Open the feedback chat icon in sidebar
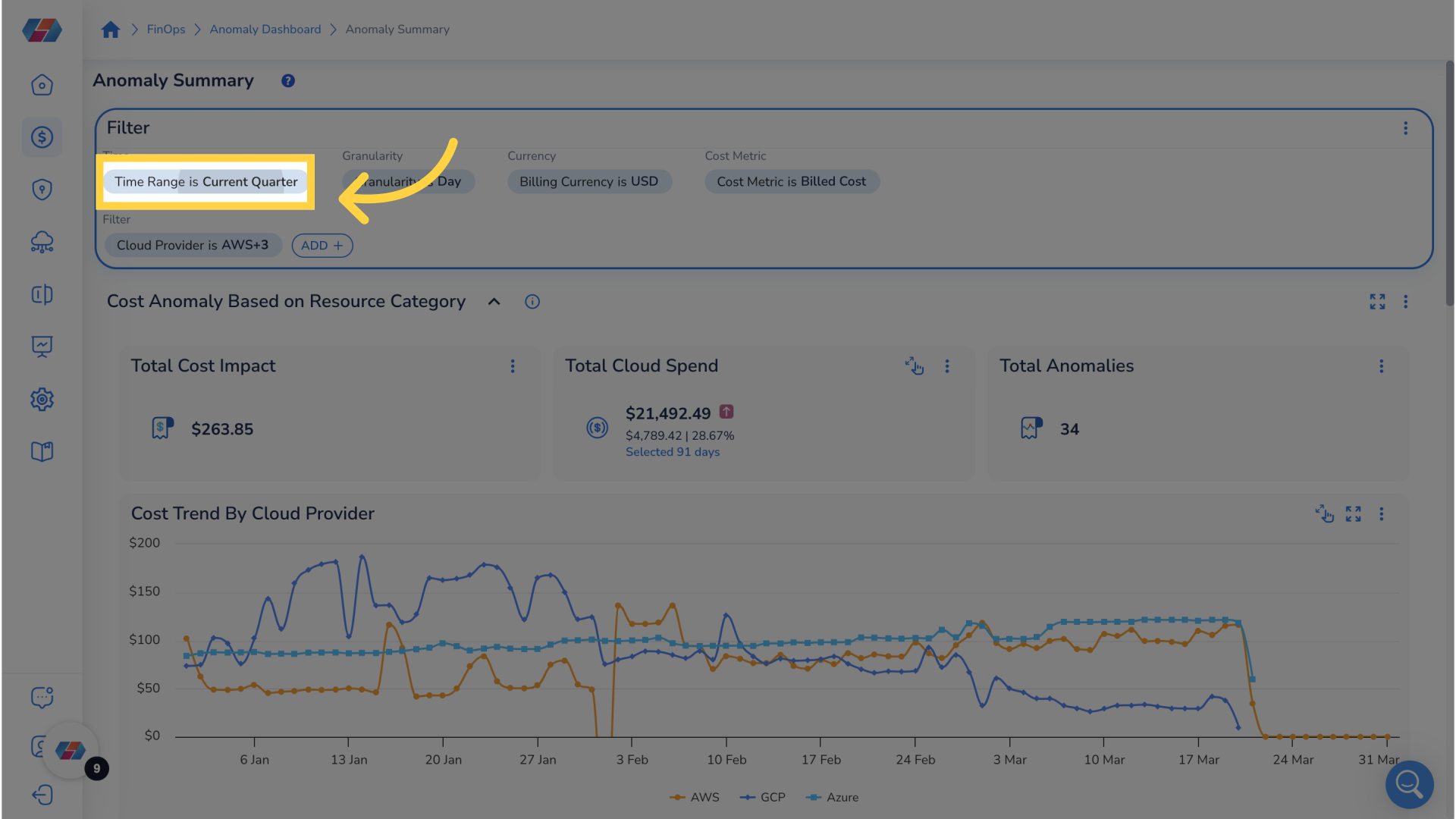The width and height of the screenshot is (1456, 819). point(42,697)
